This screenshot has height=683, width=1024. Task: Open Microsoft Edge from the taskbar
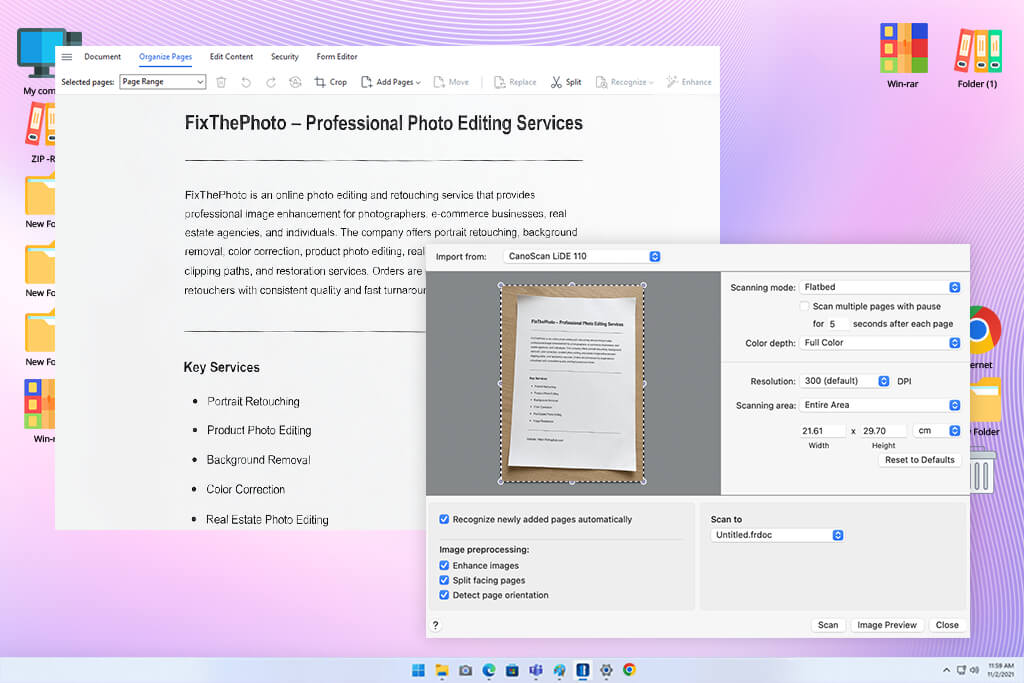tap(489, 670)
